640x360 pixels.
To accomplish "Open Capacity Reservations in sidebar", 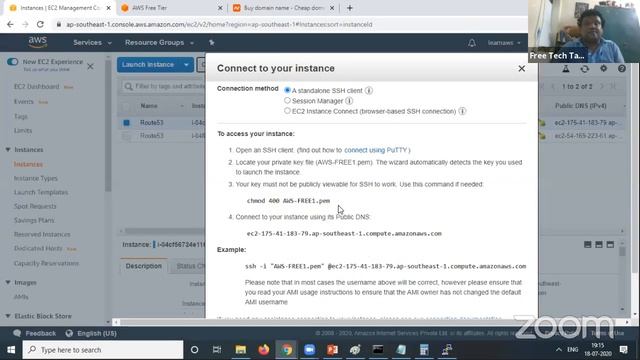I will (46, 263).
